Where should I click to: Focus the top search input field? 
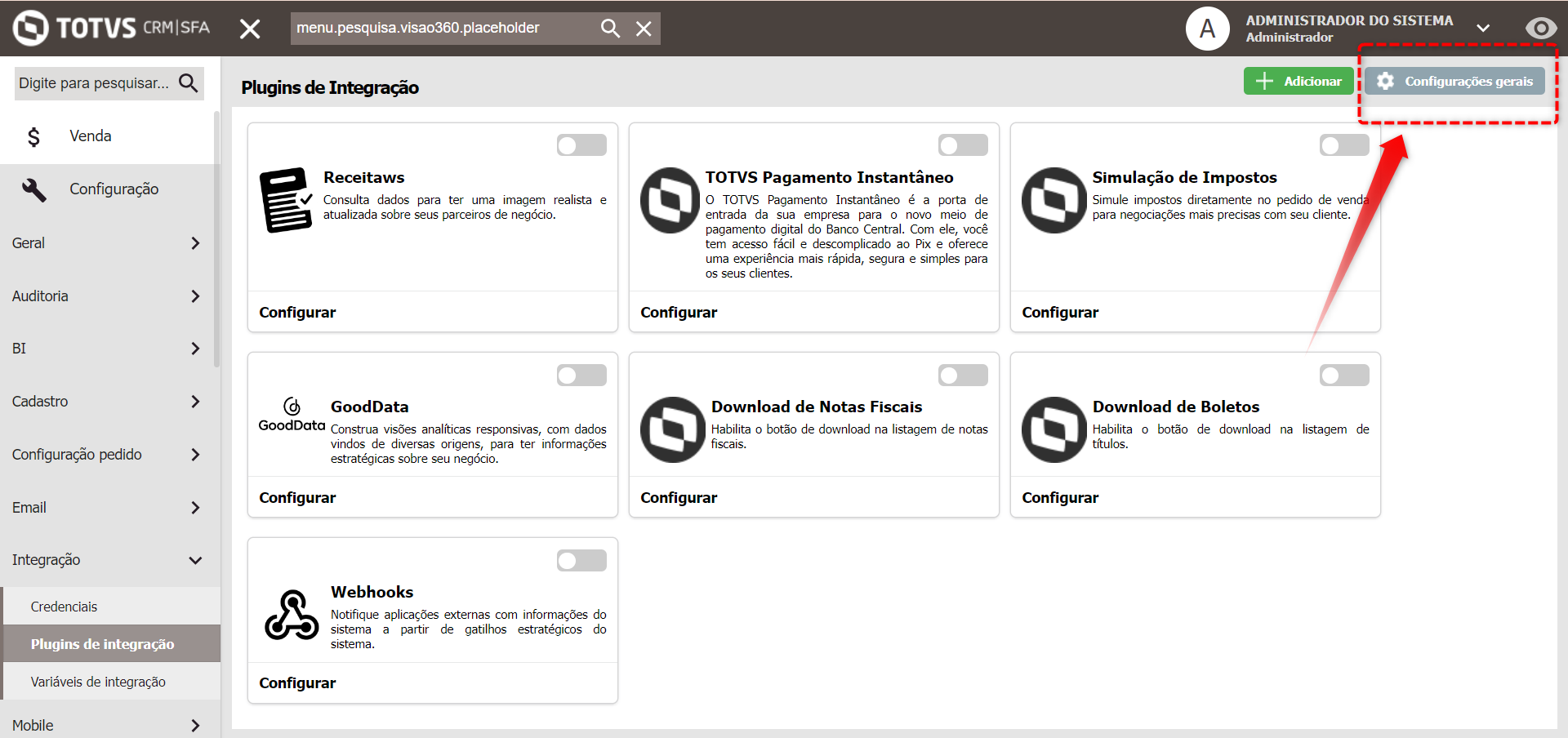(x=444, y=29)
